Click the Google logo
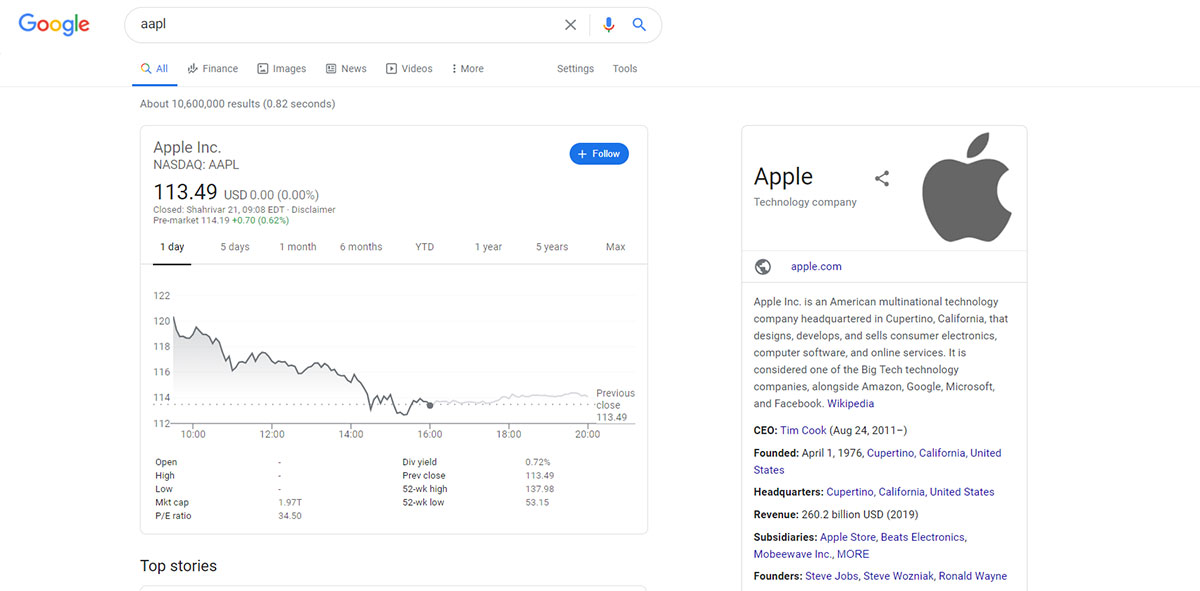This screenshot has width=1200, height=591. pos(54,25)
